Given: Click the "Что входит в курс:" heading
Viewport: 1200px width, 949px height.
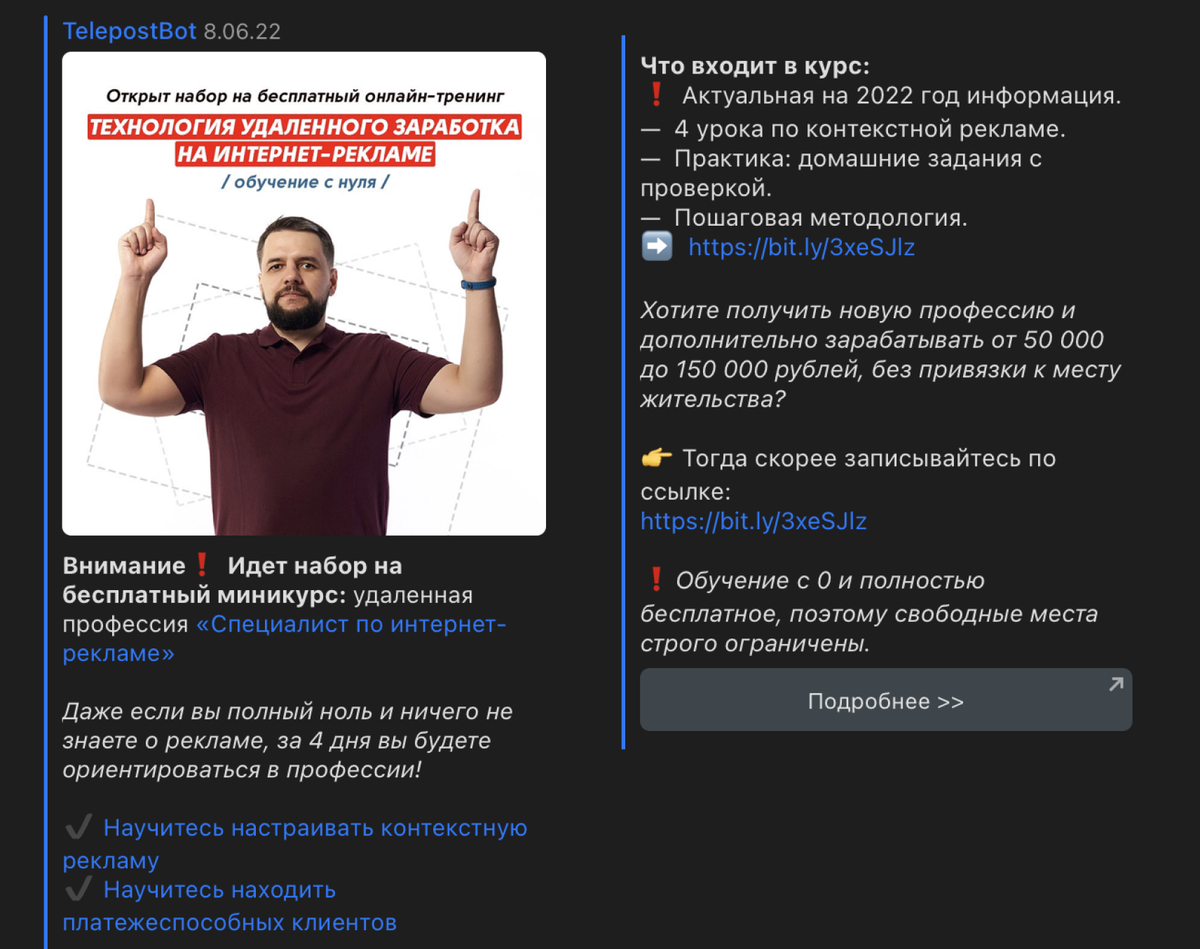Looking at the screenshot, I should click(755, 67).
